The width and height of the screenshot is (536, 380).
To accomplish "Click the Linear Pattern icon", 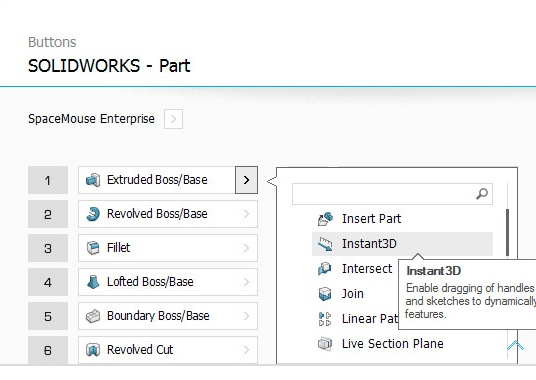I will coord(325,319).
